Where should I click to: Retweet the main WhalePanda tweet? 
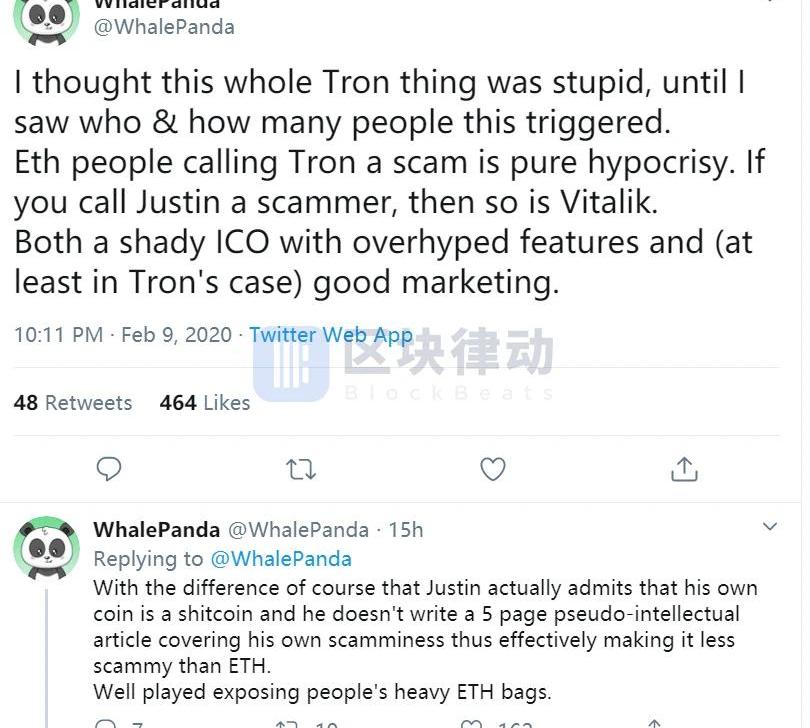301,468
